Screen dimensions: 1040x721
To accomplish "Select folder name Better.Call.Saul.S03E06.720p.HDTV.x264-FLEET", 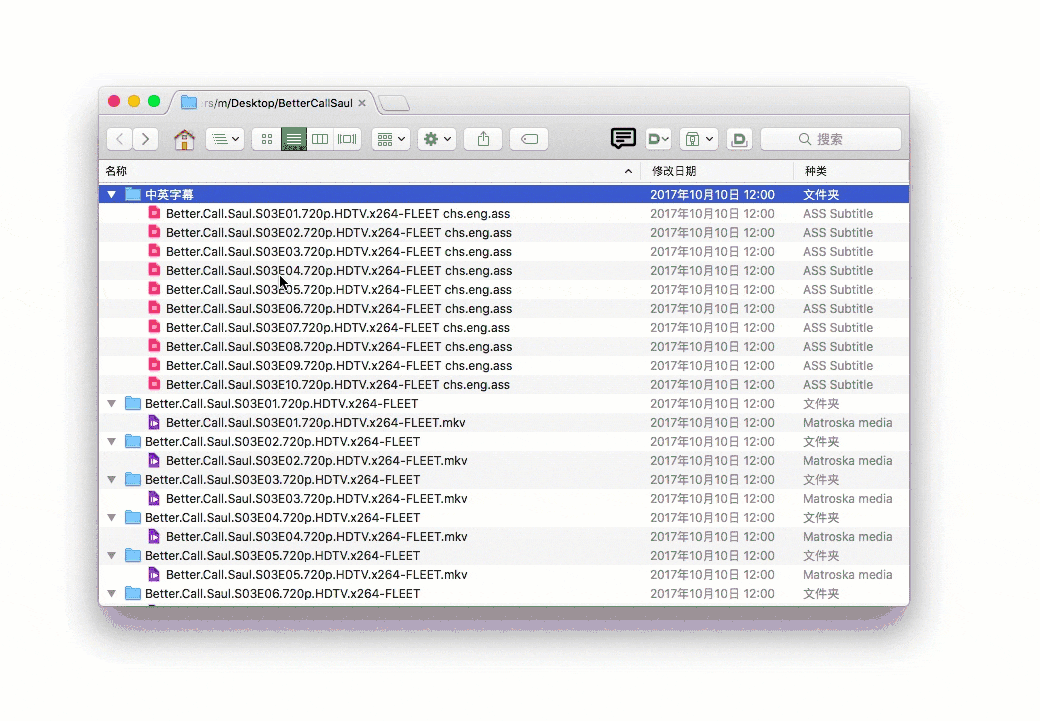I will tap(283, 594).
